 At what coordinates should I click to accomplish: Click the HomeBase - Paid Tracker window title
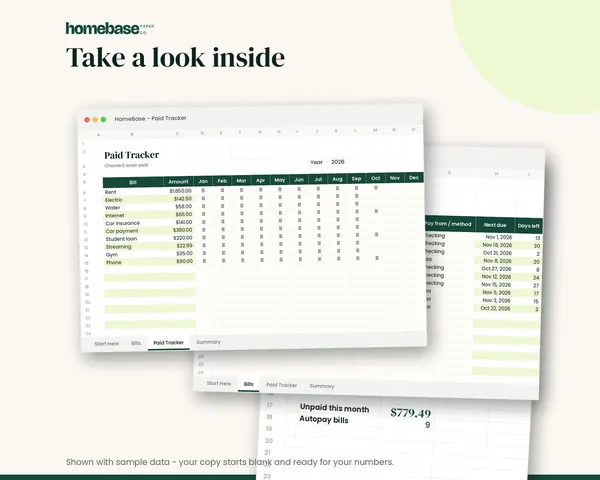(x=150, y=118)
